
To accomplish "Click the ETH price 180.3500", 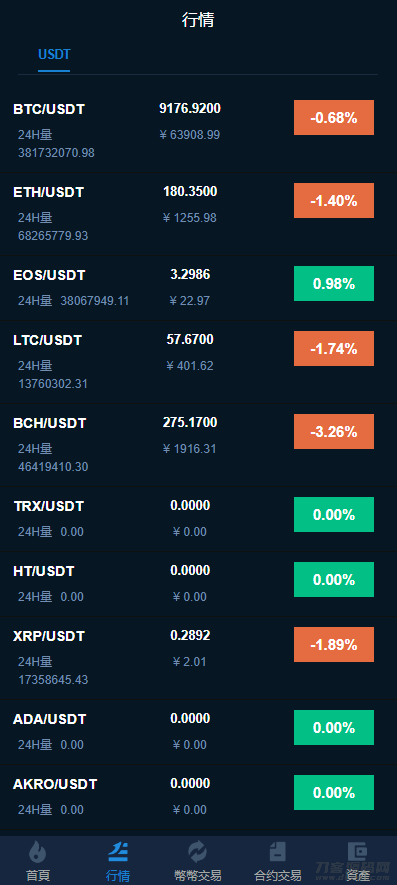I will tap(190, 192).
